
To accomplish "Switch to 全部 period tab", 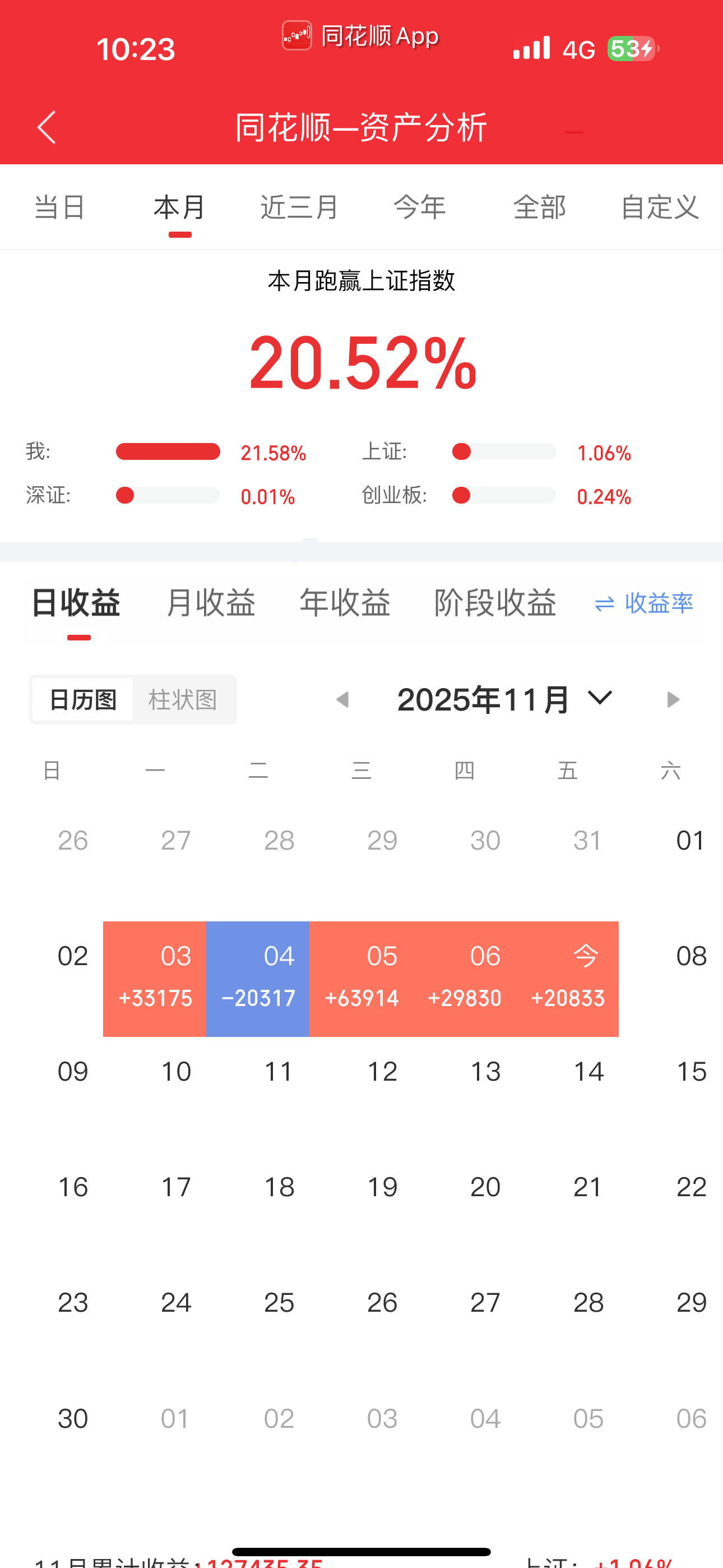I will point(540,207).
